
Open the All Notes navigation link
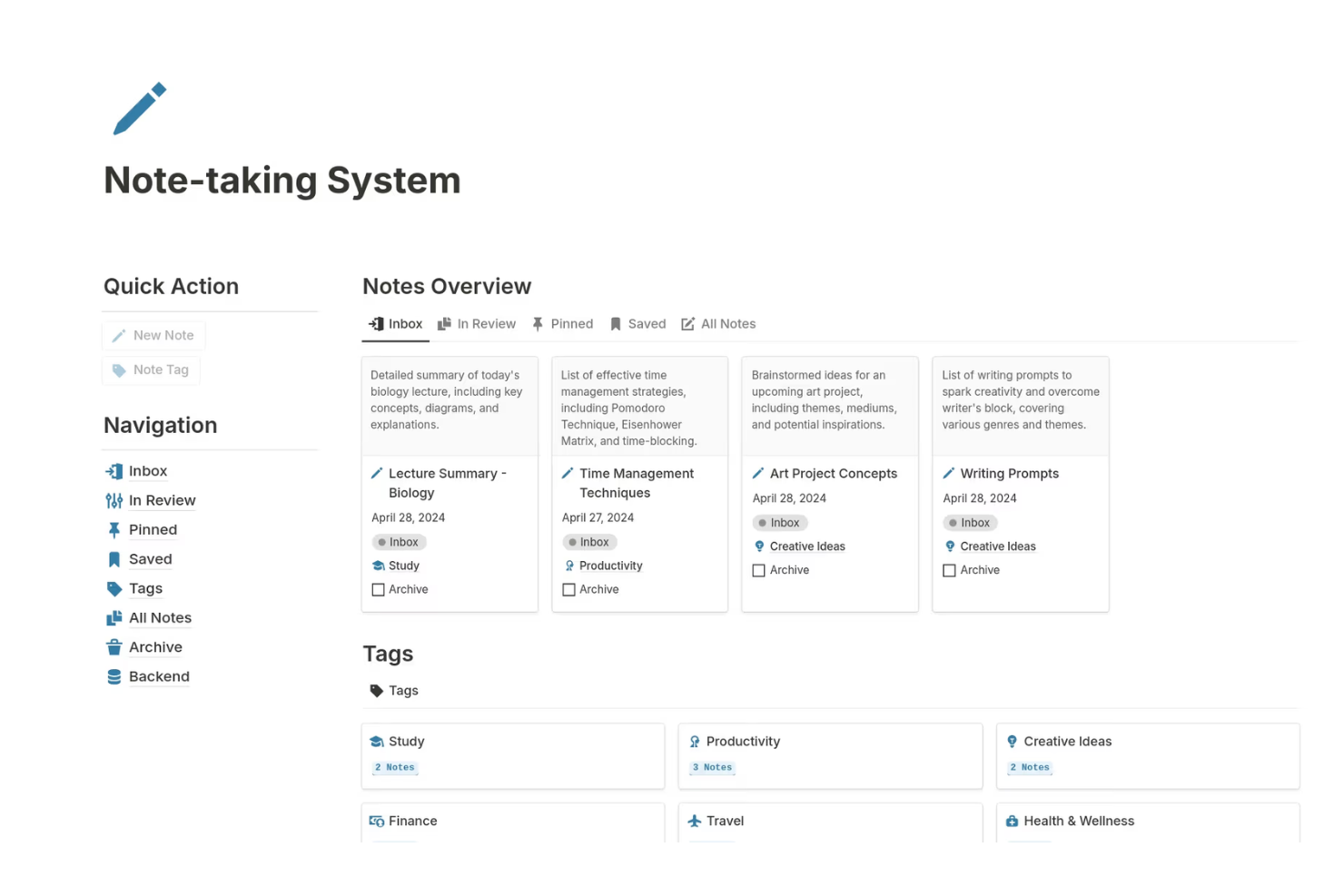[160, 618]
